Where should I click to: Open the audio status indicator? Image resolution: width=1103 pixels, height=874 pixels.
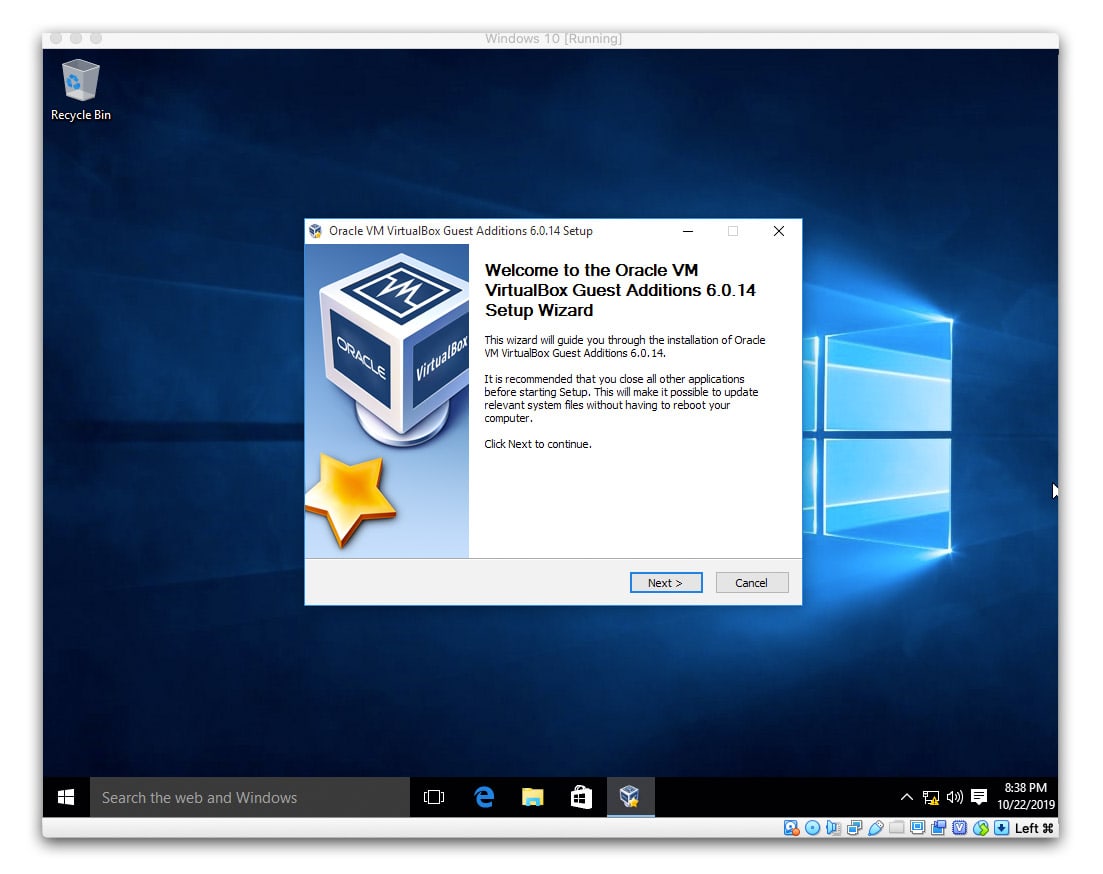(831, 828)
